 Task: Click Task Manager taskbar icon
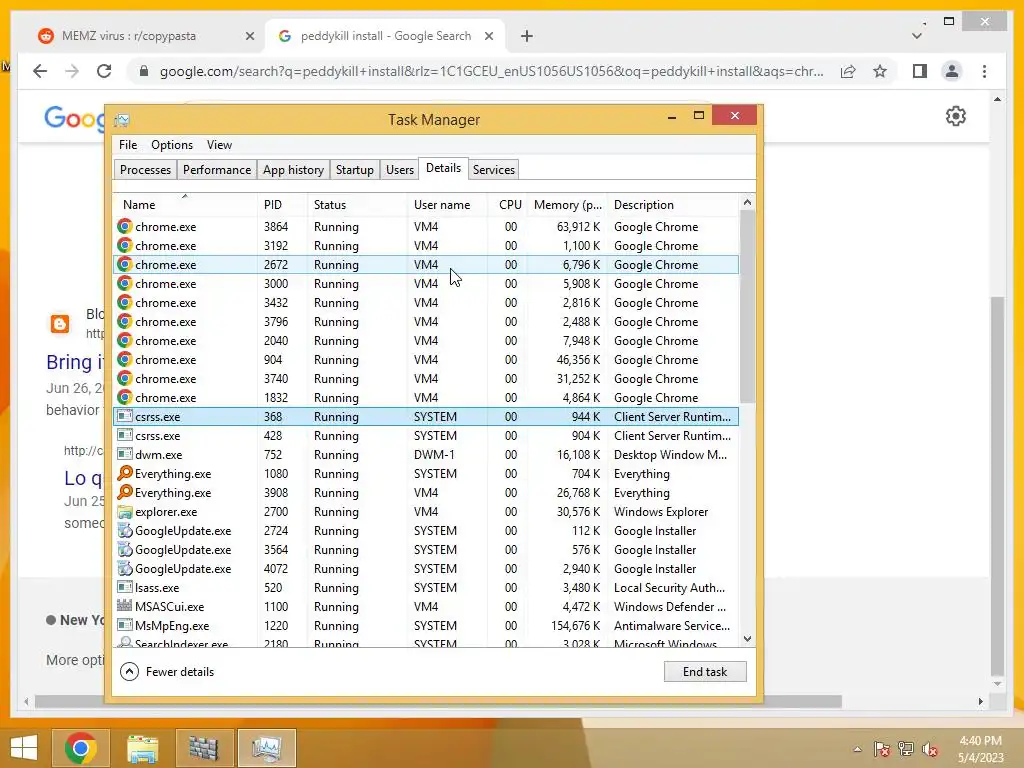pos(266,748)
